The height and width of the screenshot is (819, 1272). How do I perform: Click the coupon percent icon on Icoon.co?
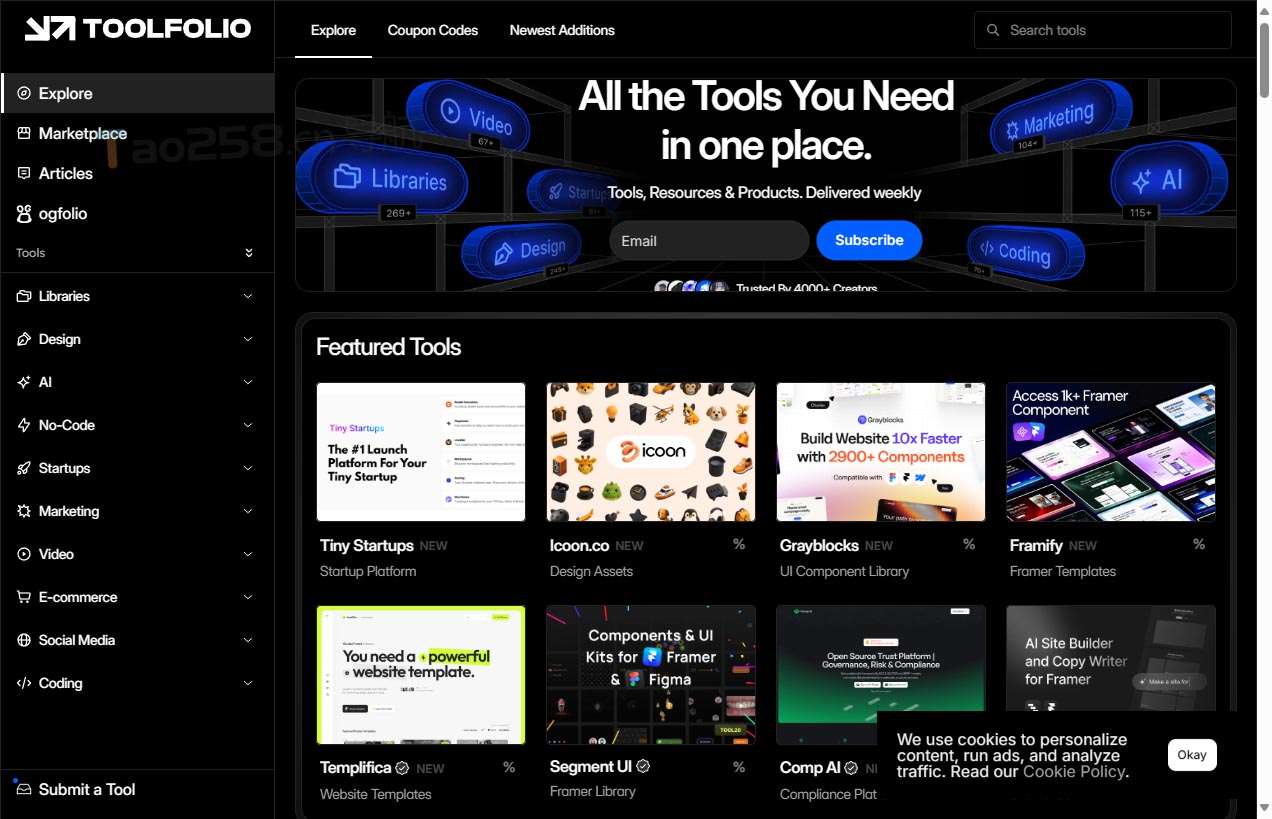pos(739,544)
